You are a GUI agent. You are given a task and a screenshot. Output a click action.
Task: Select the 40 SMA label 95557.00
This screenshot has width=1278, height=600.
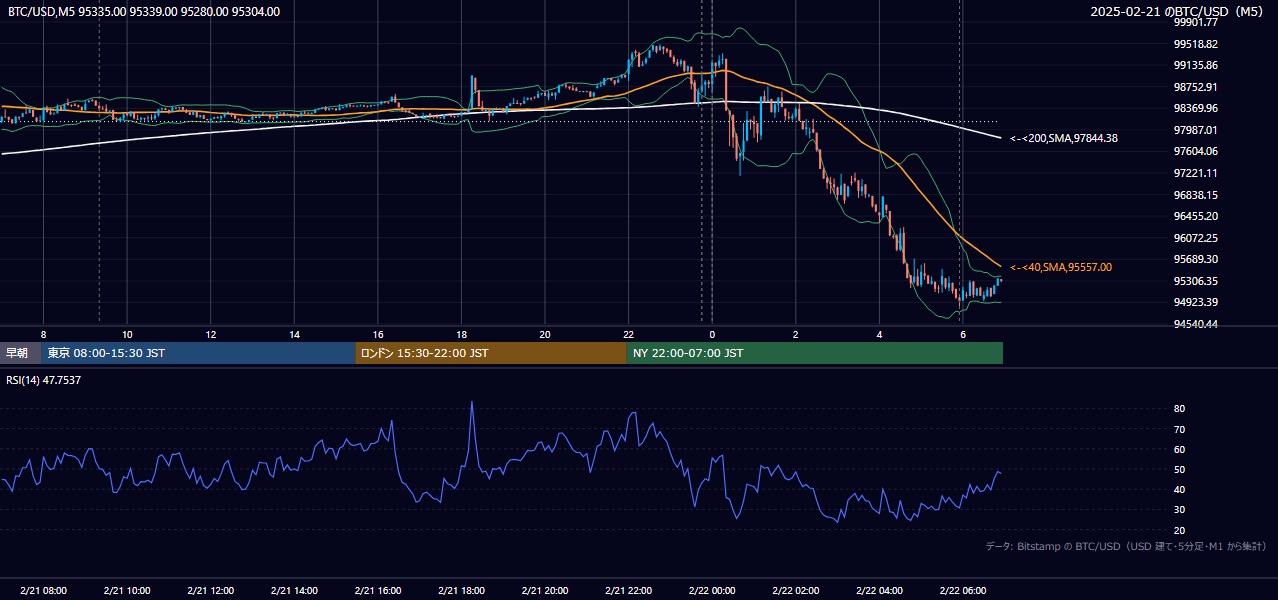1061,267
